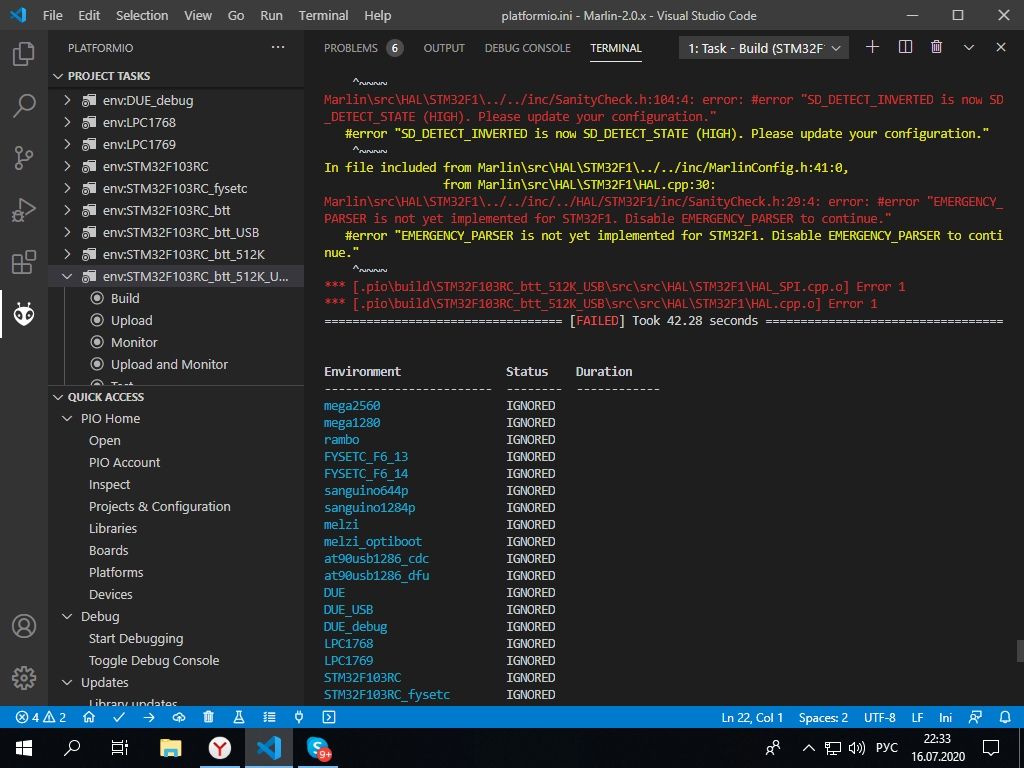Switch to DEBUG CONSOLE tab
This screenshot has width=1024, height=768.
click(x=528, y=48)
